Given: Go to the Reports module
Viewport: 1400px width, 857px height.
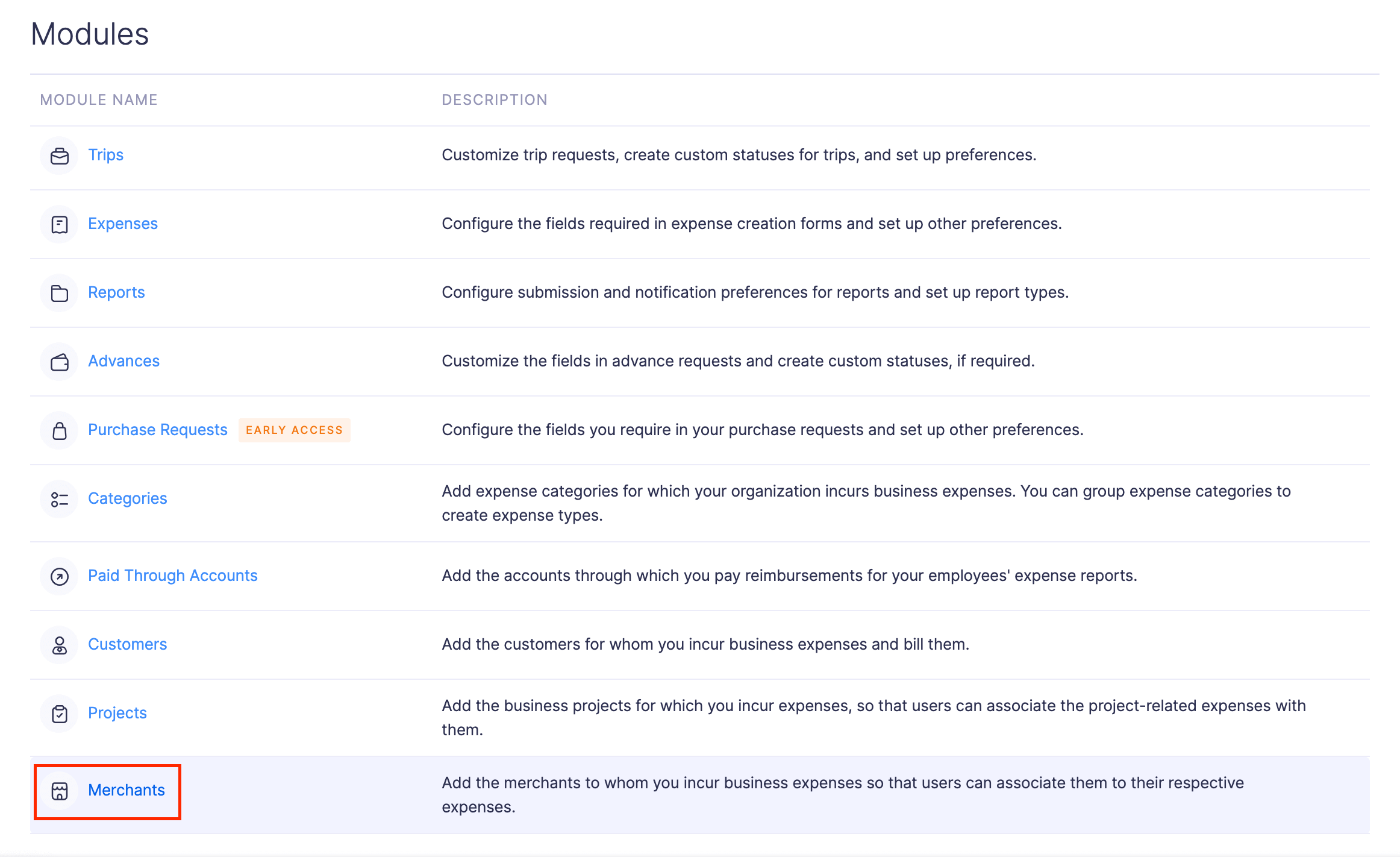Looking at the screenshot, I should click(x=116, y=292).
